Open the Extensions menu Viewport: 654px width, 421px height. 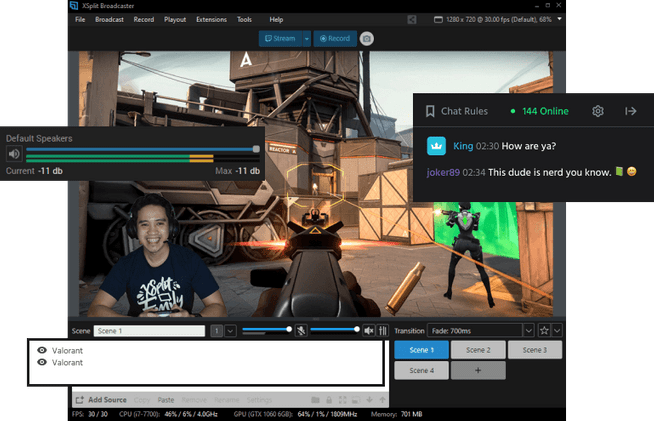(211, 20)
